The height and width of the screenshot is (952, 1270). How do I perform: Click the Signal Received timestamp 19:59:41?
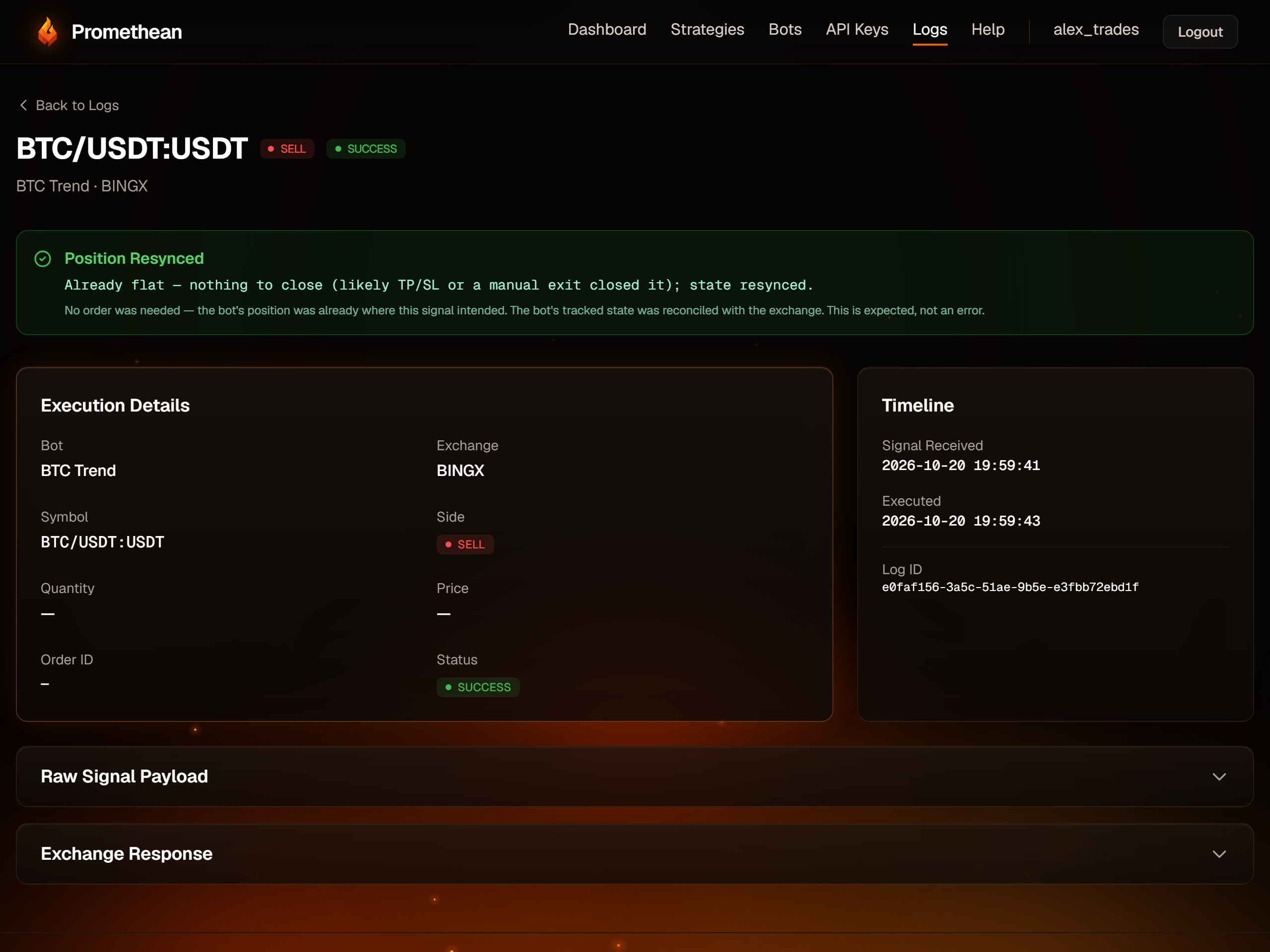[x=960, y=466]
